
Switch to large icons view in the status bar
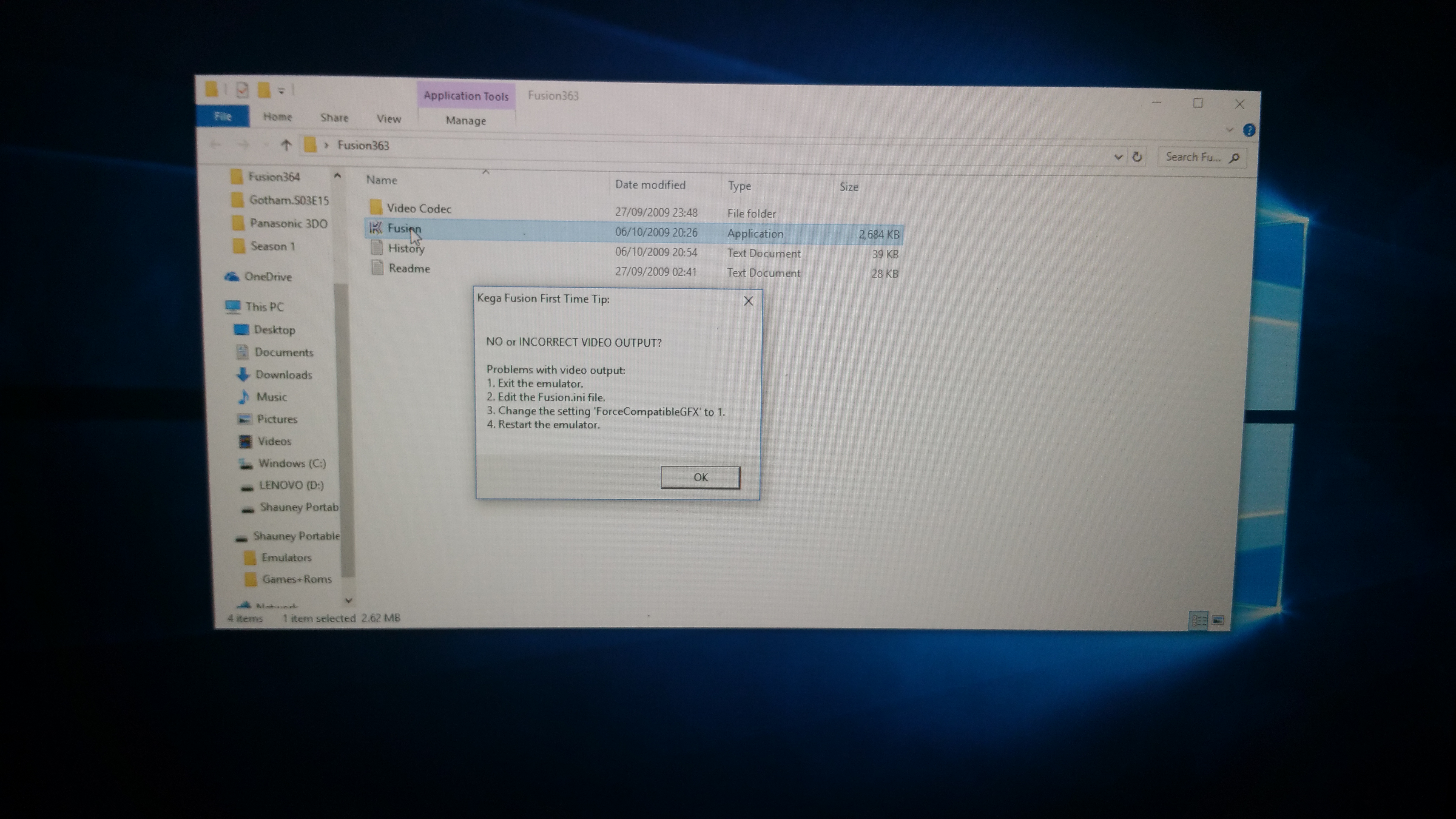(x=1218, y=620)
